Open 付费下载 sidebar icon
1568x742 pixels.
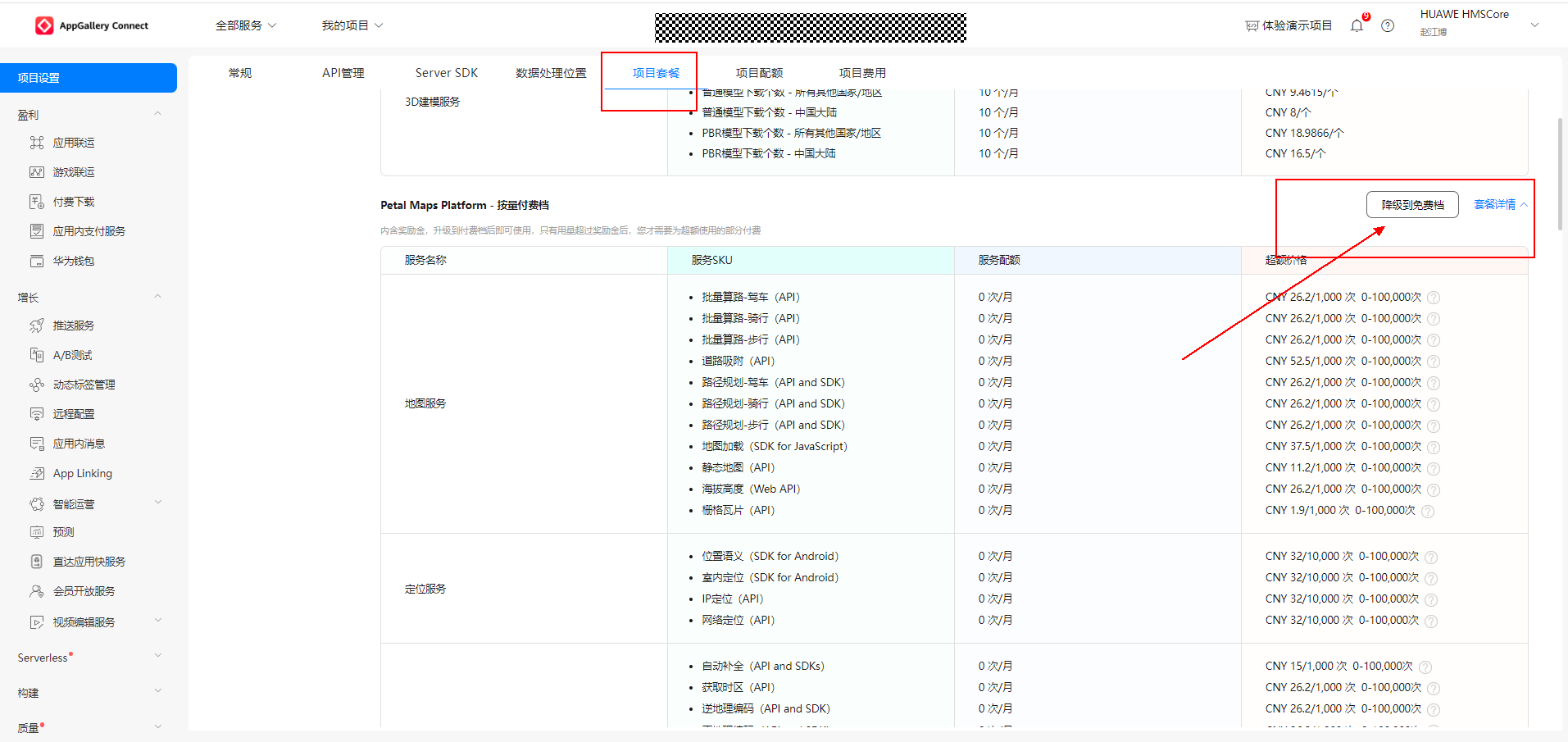coord(37,202)
